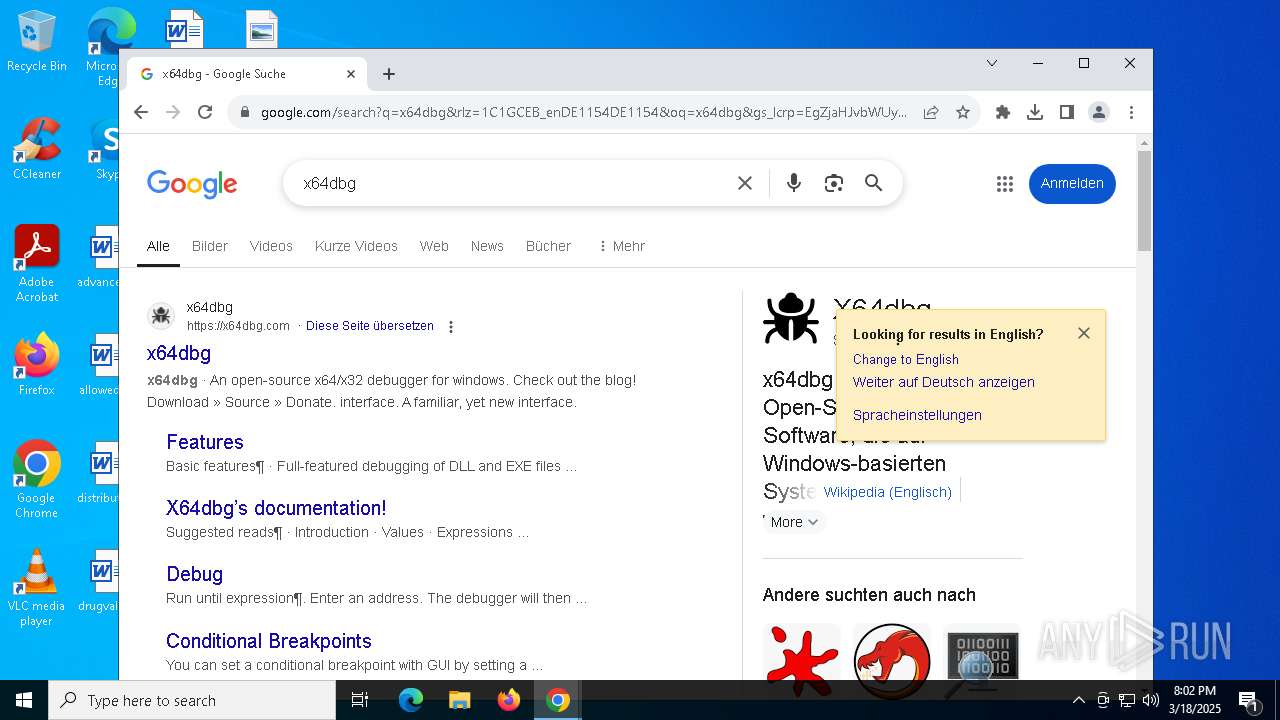Switch to the Bilder tab

click(x=210, y=246)
